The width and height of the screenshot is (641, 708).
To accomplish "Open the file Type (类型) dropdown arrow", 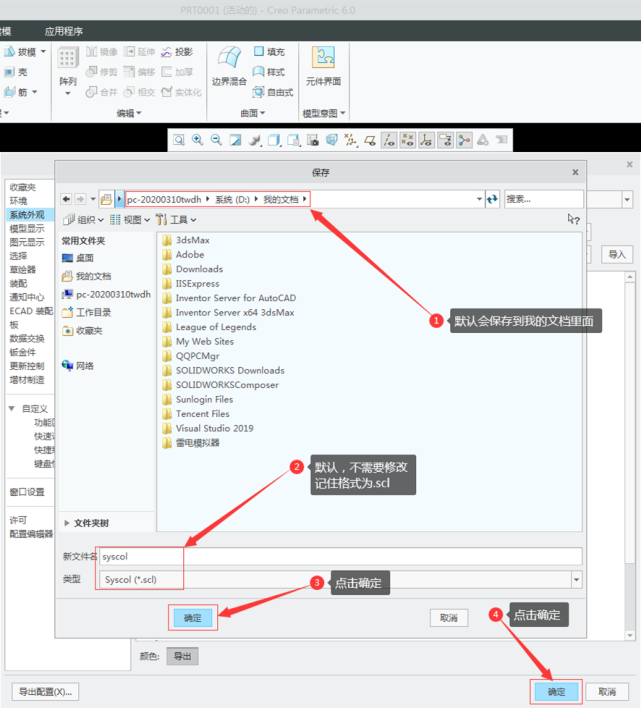I will (x=576, y=580).
